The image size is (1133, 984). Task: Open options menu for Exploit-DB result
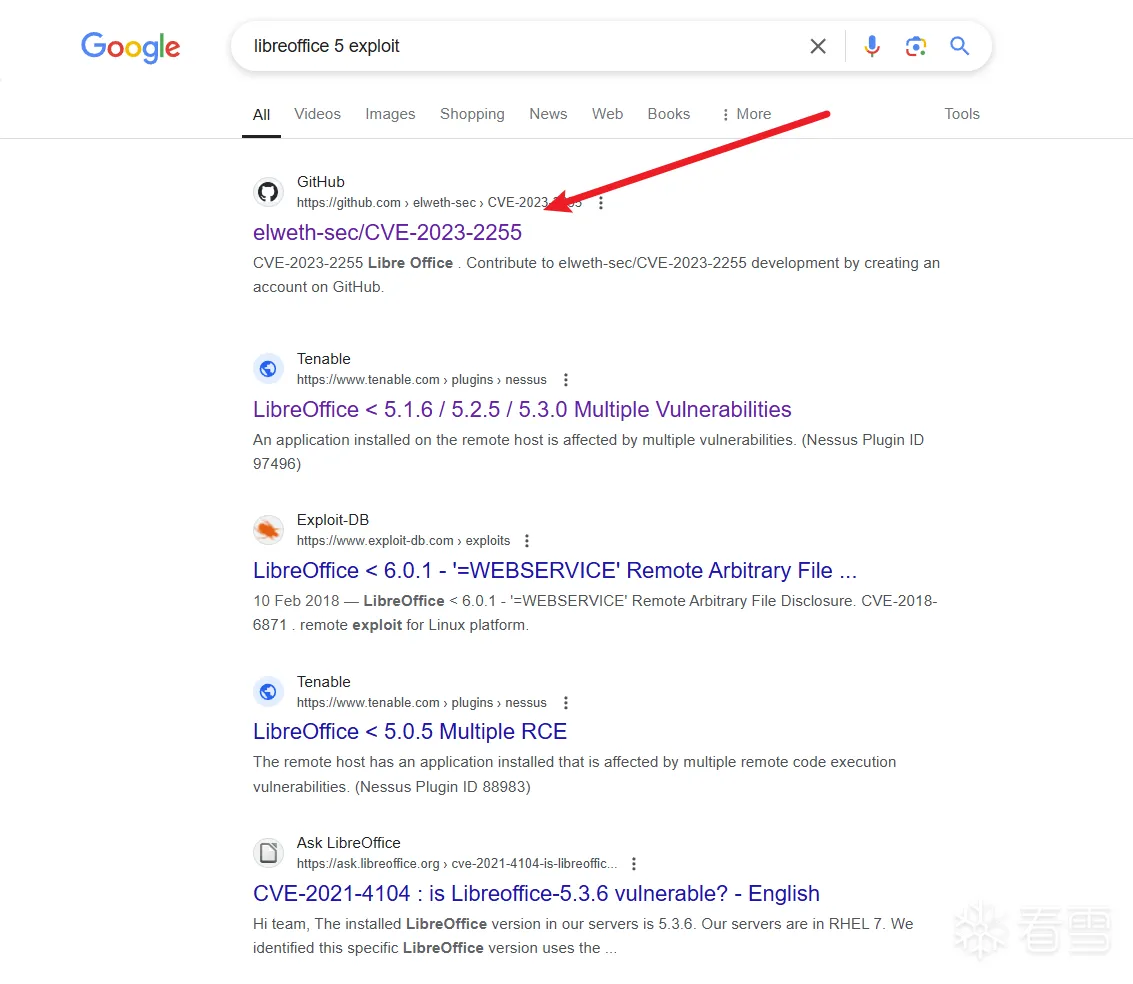pos(527,541)
